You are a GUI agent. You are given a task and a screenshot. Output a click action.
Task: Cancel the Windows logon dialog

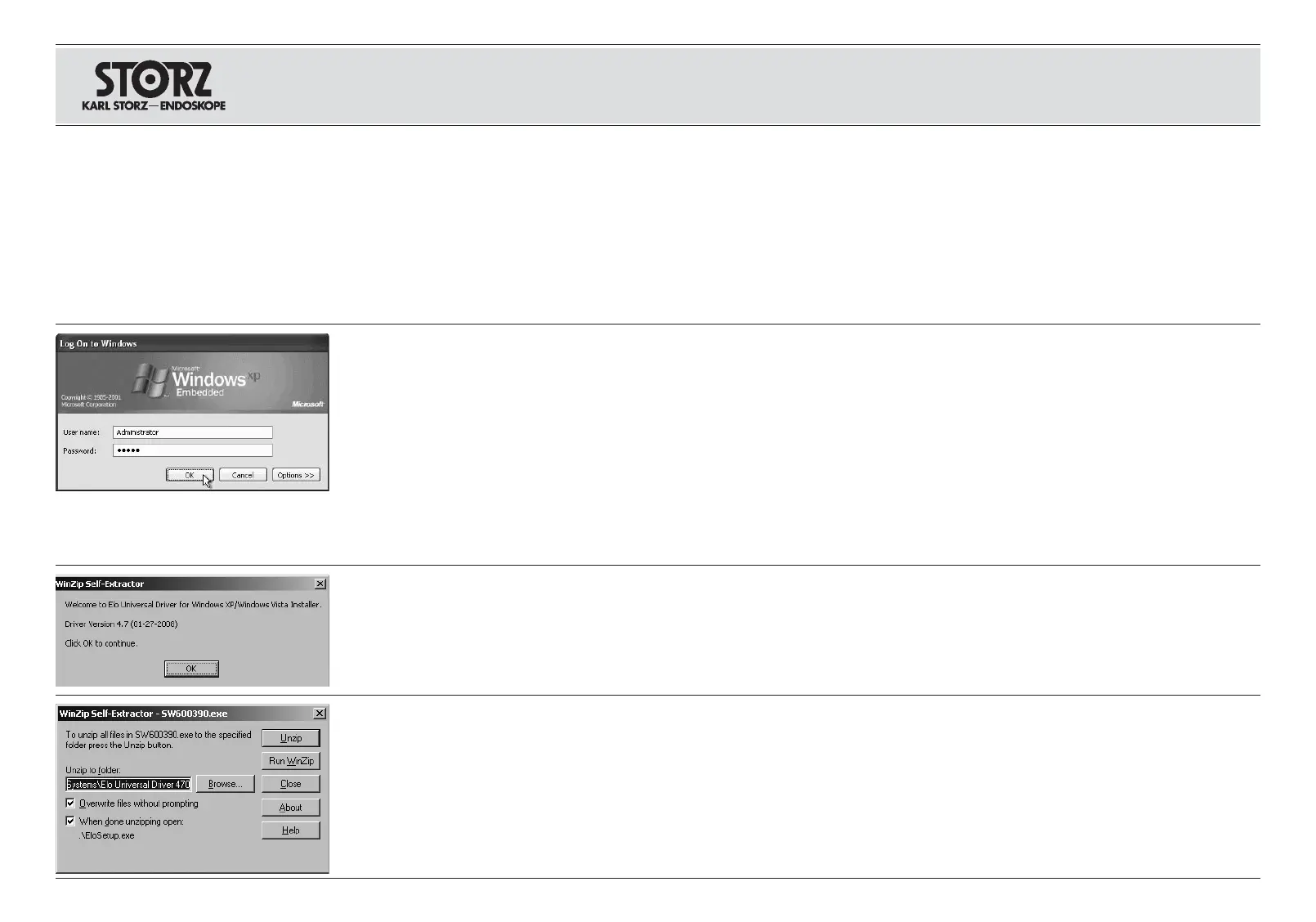point(243,475)
